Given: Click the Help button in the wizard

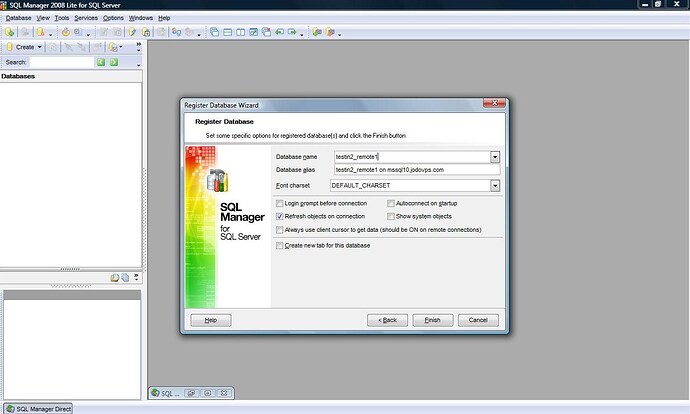Looking at the screenshot, I should point(211,320).
